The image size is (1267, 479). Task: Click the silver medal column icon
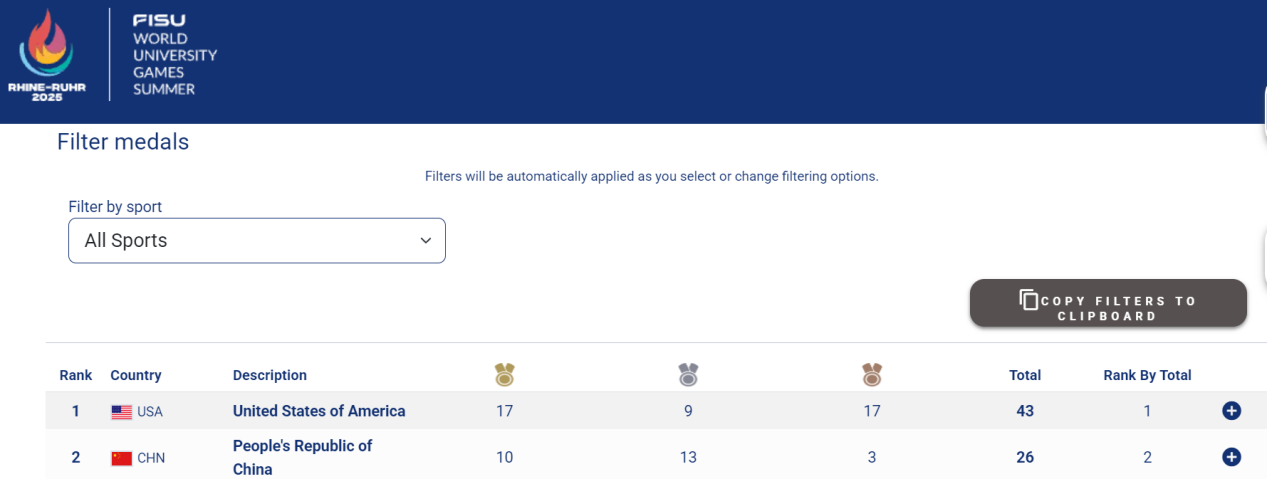[688, 375]
